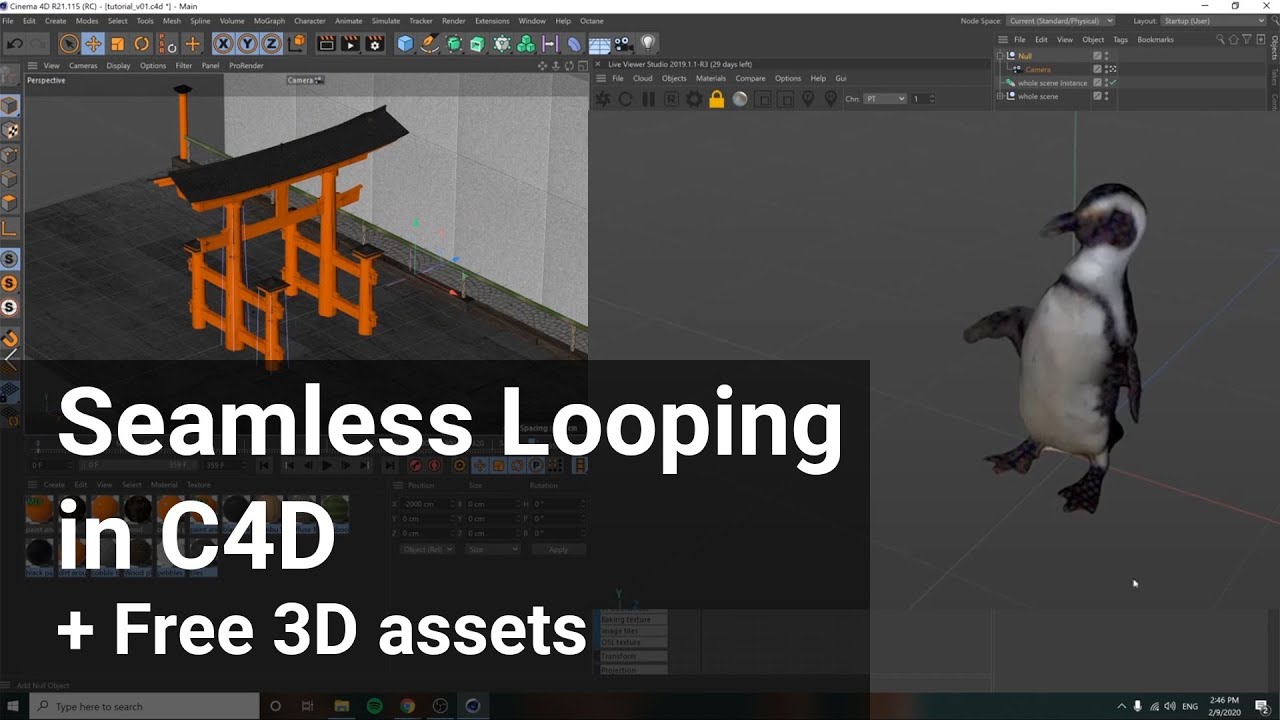
Task: Add a Camera object from toolbar
Action: point(624,44)
